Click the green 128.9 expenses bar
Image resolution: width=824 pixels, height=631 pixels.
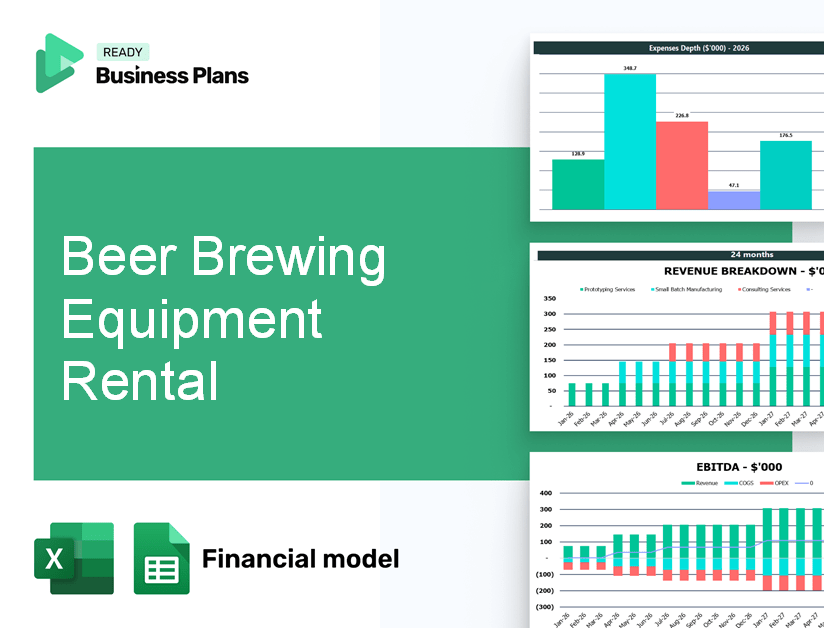[578, 184]
